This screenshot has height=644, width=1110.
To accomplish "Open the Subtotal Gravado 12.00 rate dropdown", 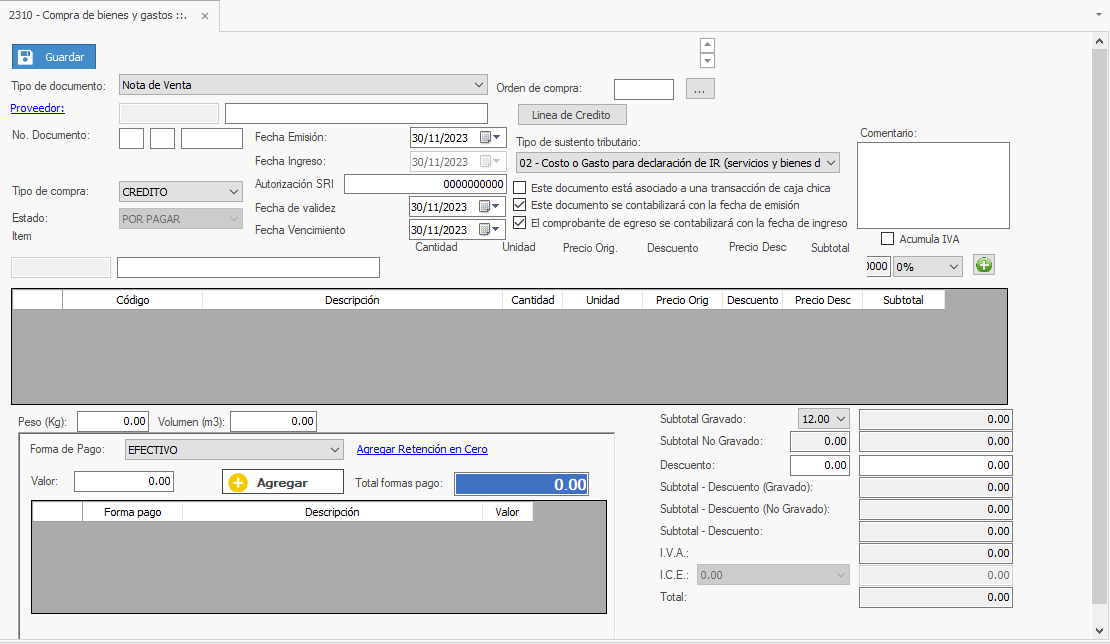I will 823,419.
